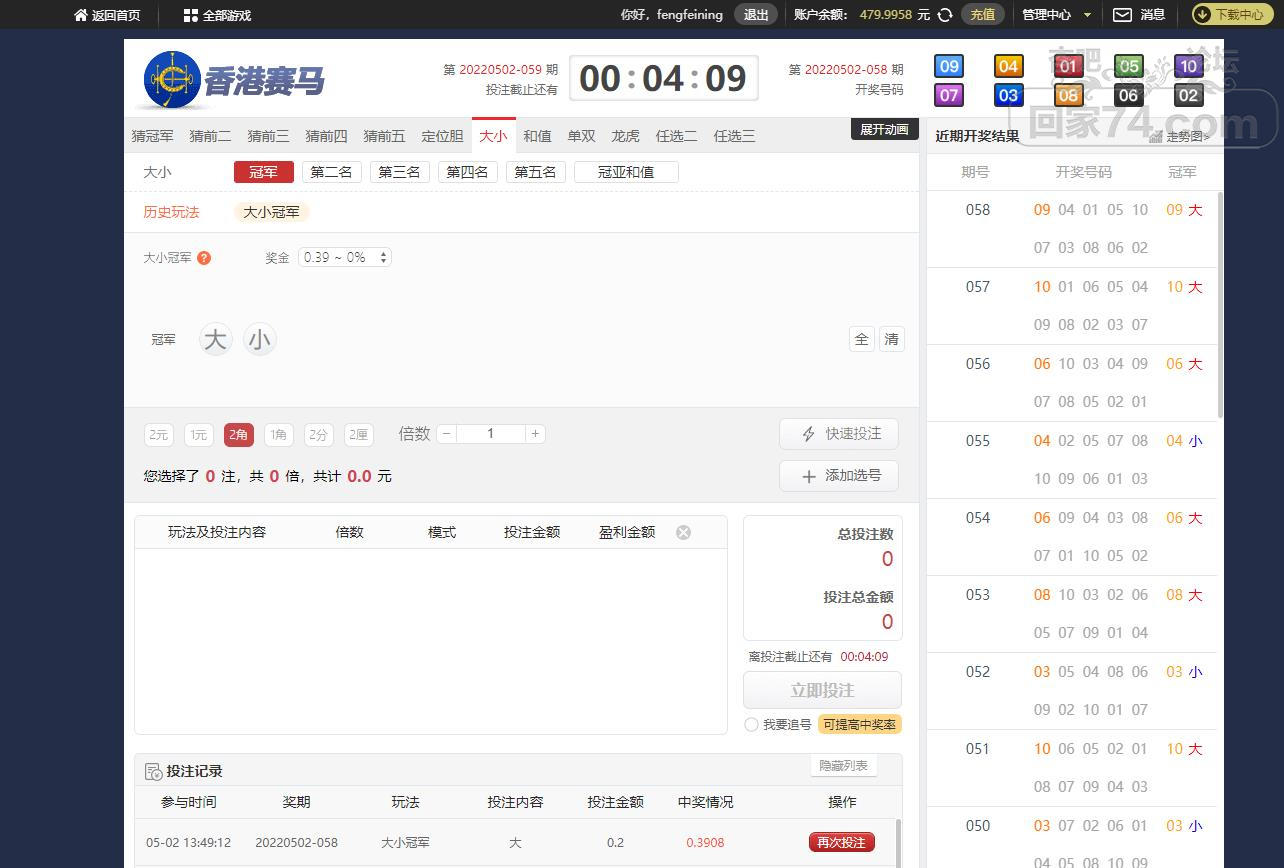1284x868 pixels.
Task: Select 大 for champion bet
Action: pyautogui.click(x=215, y=340)
